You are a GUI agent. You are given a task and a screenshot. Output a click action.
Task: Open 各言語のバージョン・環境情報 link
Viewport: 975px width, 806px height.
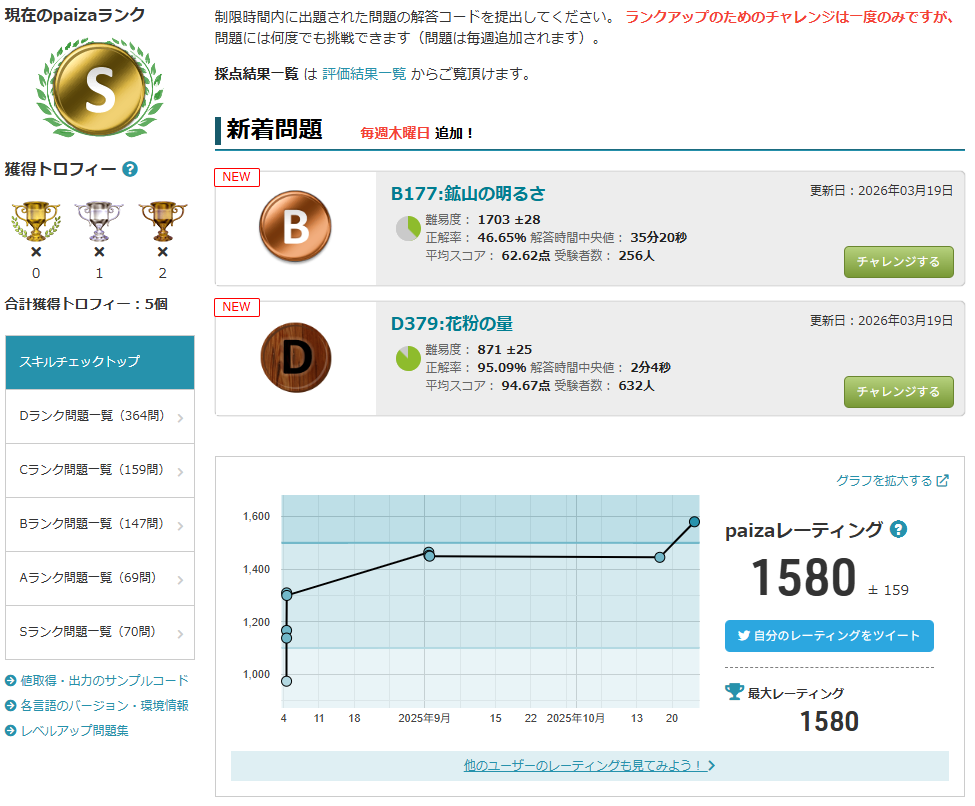[104, 706]
